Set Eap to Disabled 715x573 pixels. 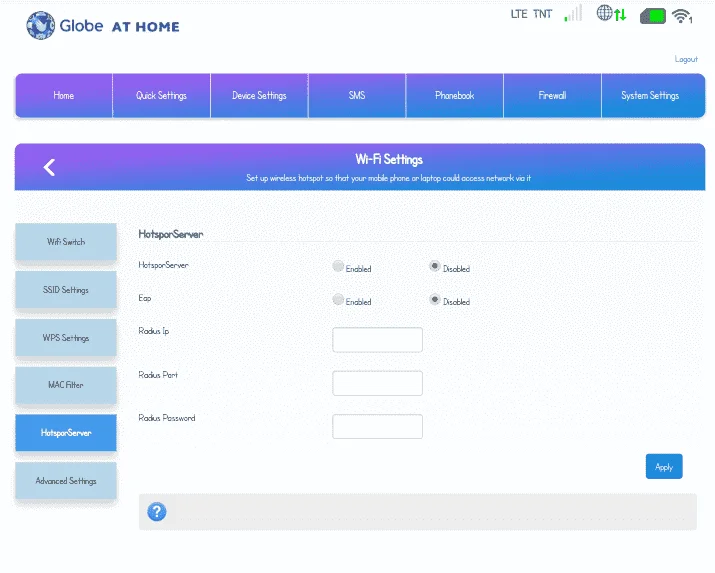coord(435,299)
